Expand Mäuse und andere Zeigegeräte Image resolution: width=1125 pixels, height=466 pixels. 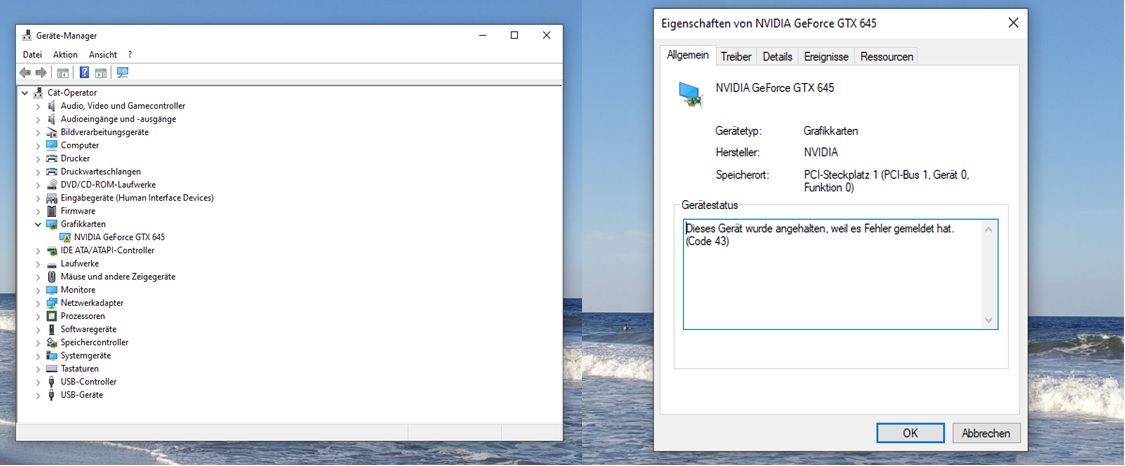38,277
